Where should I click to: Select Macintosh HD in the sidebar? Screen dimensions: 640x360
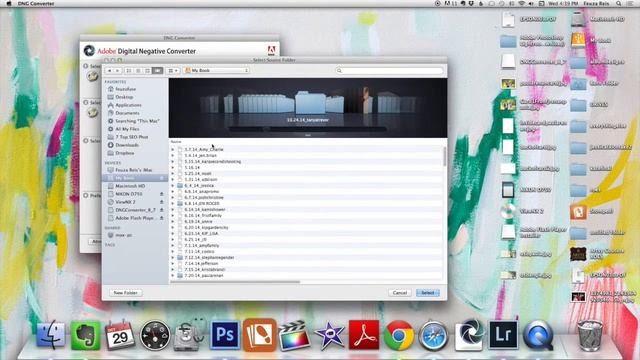tap(129, 186)
